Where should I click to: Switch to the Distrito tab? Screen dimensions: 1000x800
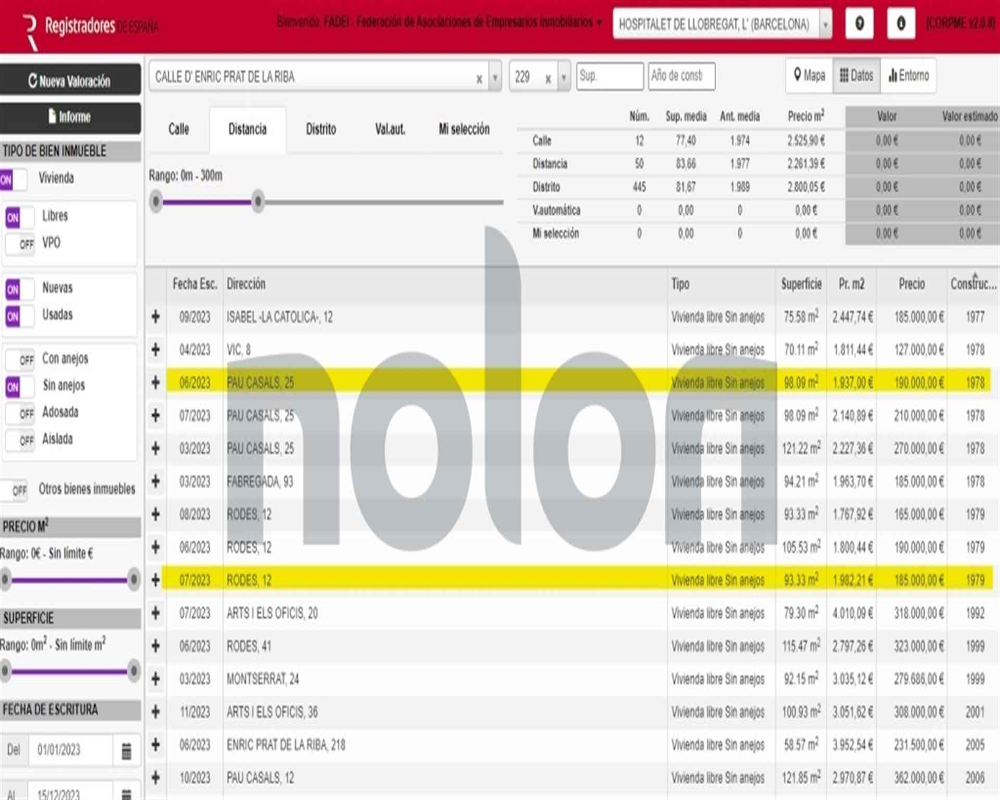pos(321,130)
